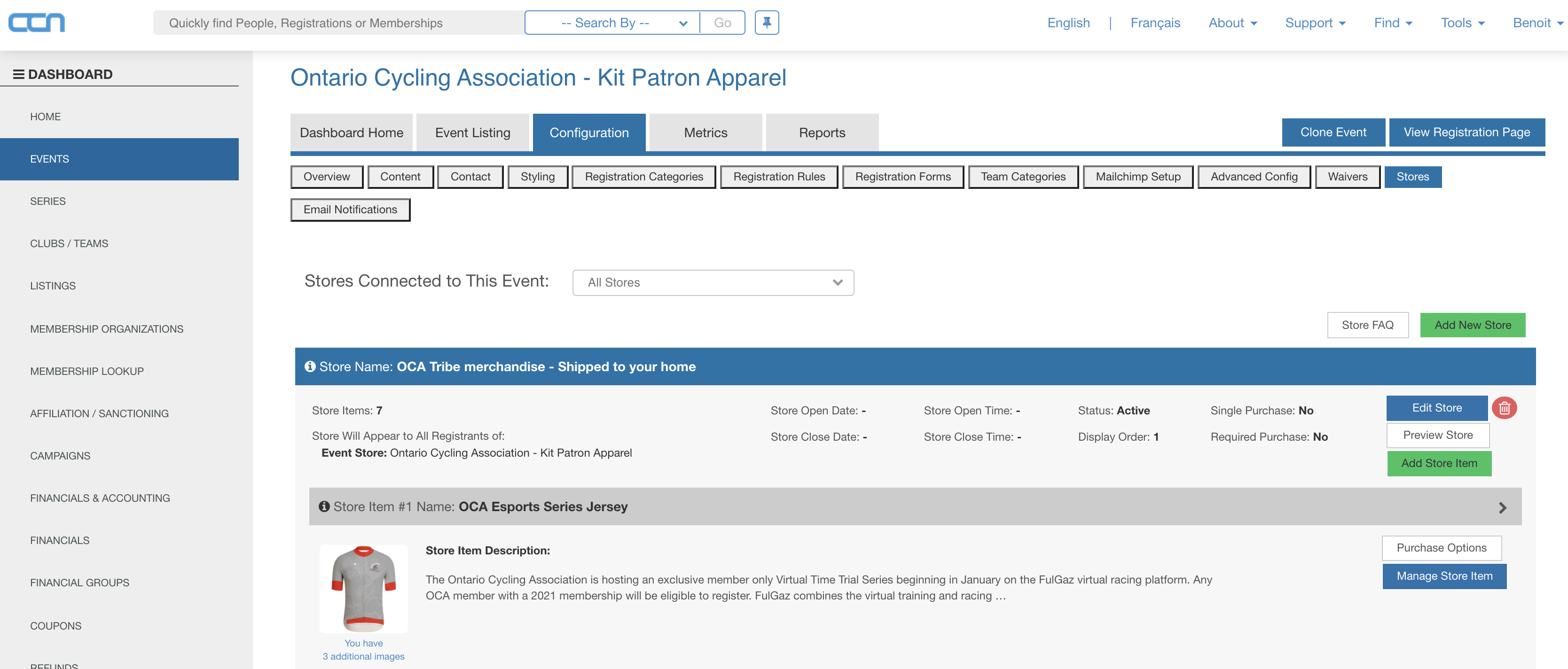
Task: Delete store using red trash icon
Action: click(x=1504, y=408)
